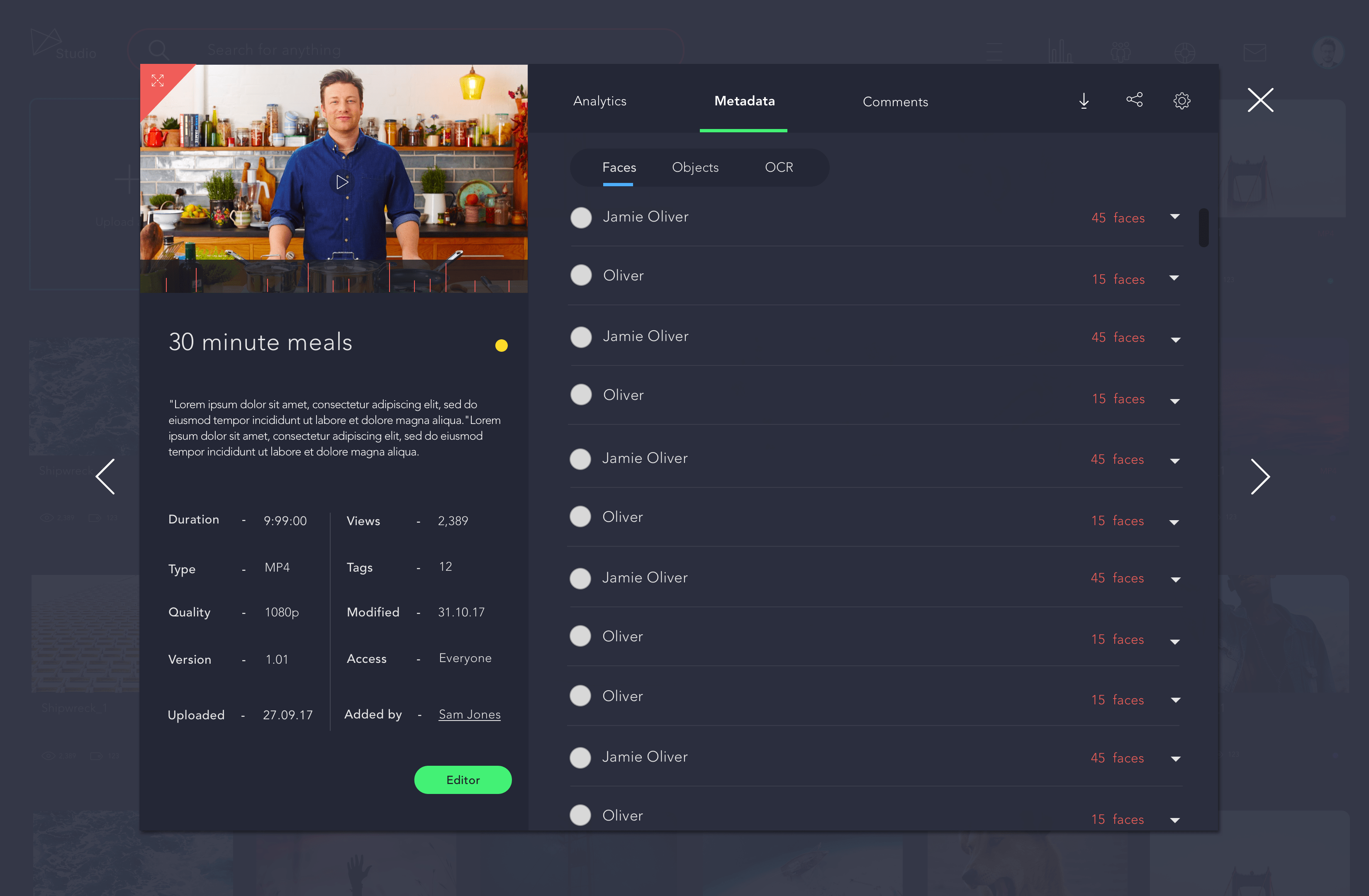Click the views value 2,389
1369x896 pixels.
(453, 521)
